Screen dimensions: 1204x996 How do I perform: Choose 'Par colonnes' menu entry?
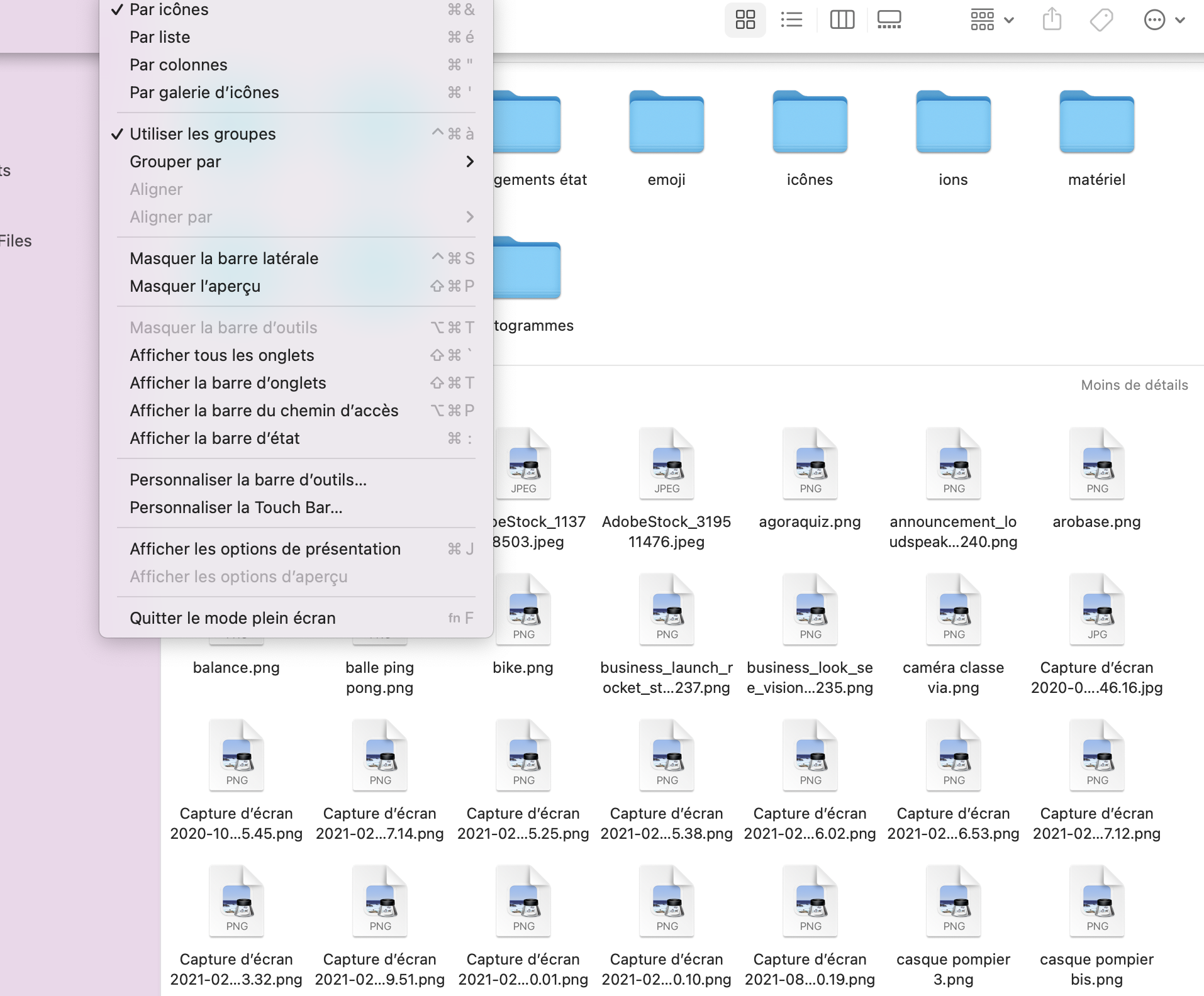(296, 65)
